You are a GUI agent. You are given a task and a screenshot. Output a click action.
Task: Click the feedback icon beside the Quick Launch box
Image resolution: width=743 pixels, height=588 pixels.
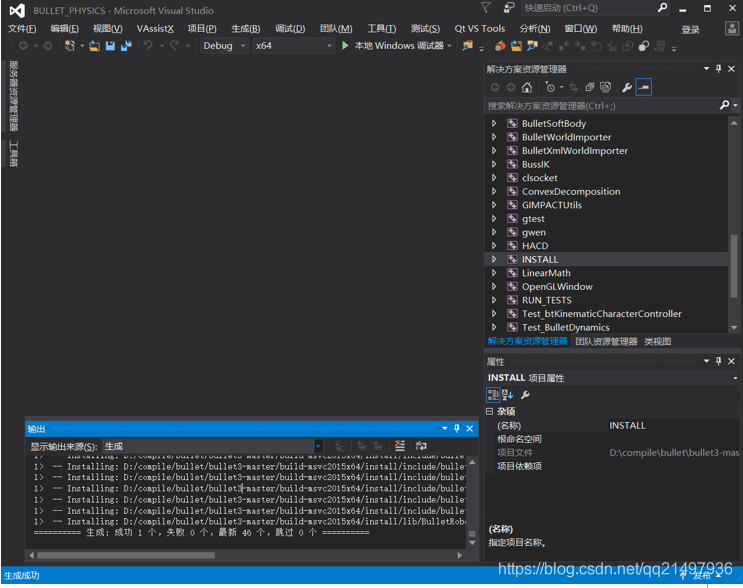509,8
